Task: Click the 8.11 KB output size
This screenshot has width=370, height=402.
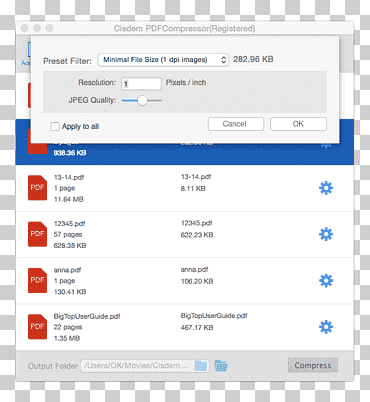Action: [x=193, y=189]
